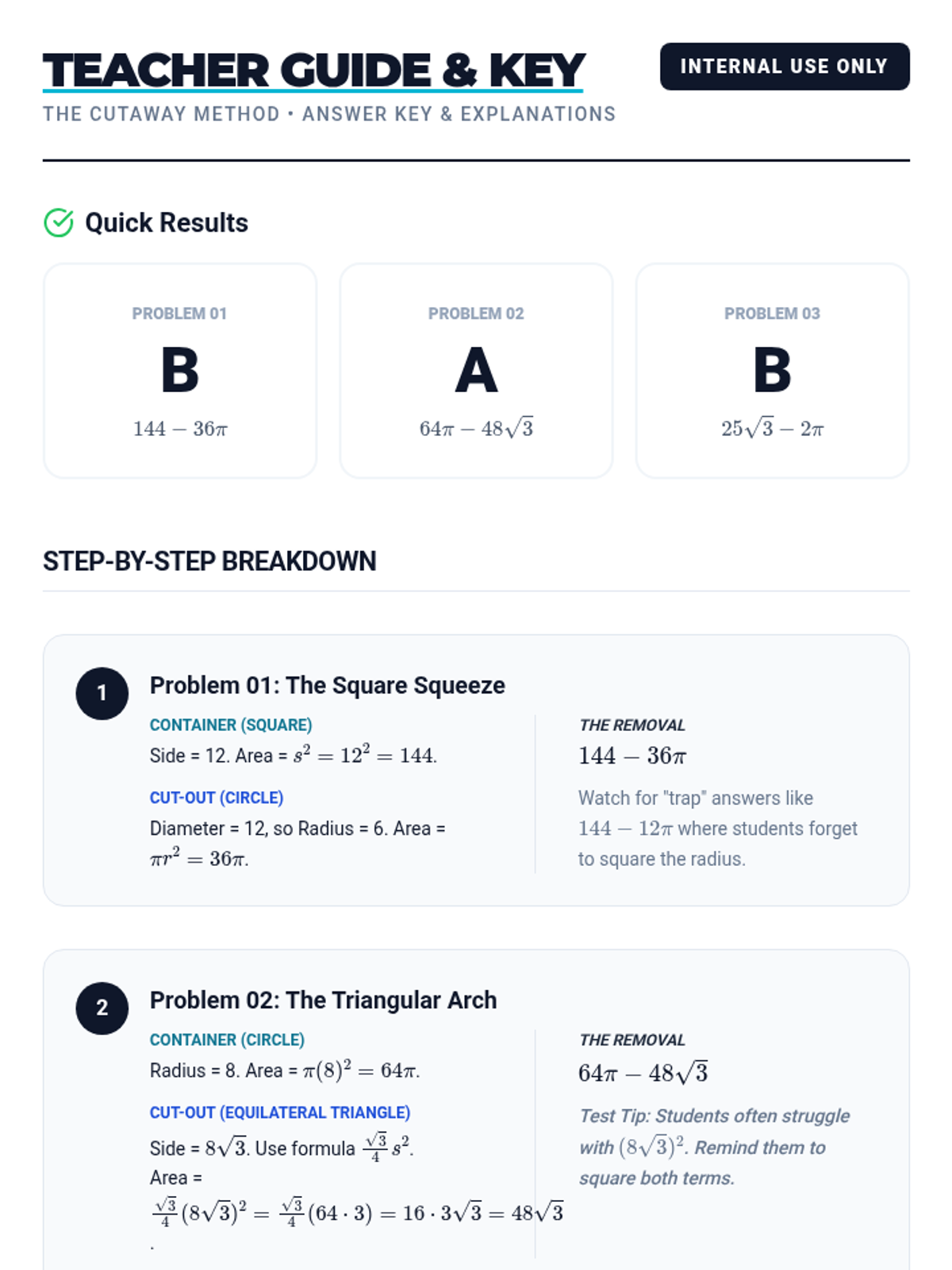The height and width of the screenshot is (1270, 952).
Task: Click the Problem 01: The Square Squeeze heading
Action: click(x=328, y=685)
